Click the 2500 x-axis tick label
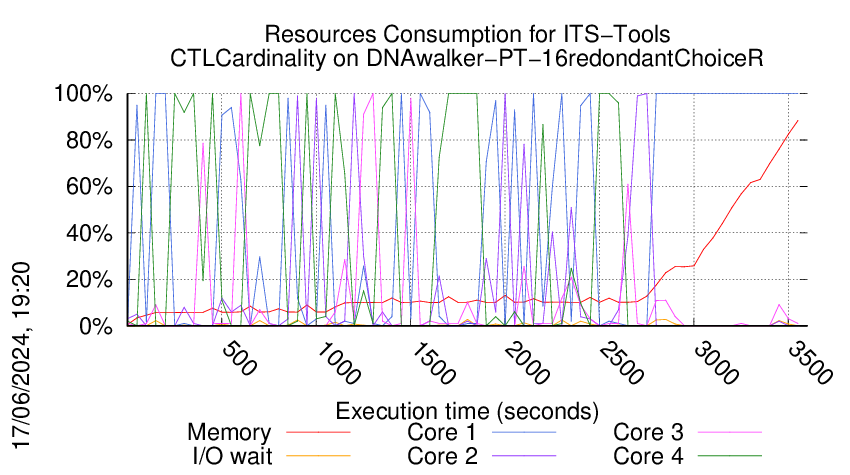This screenshot has height=475, width=850. [x=621, y=363]
